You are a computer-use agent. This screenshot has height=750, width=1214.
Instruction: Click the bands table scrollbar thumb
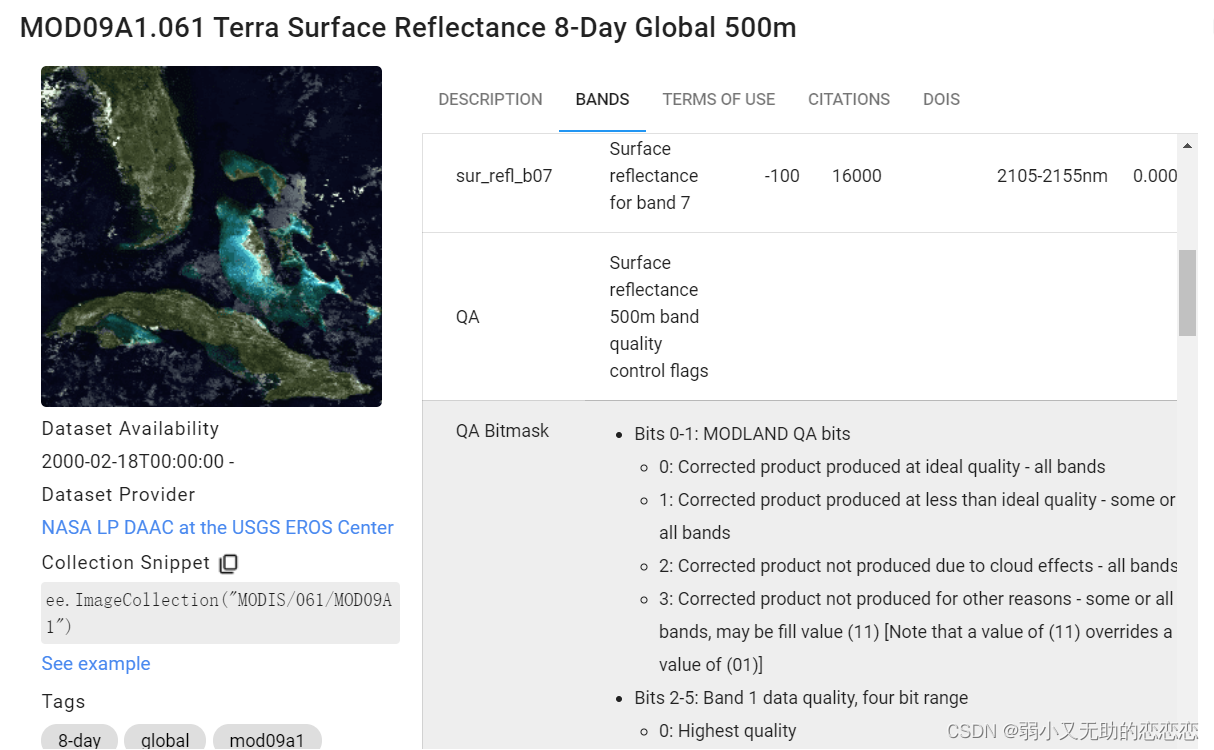pyautogui.click(x=1187, y=292)
